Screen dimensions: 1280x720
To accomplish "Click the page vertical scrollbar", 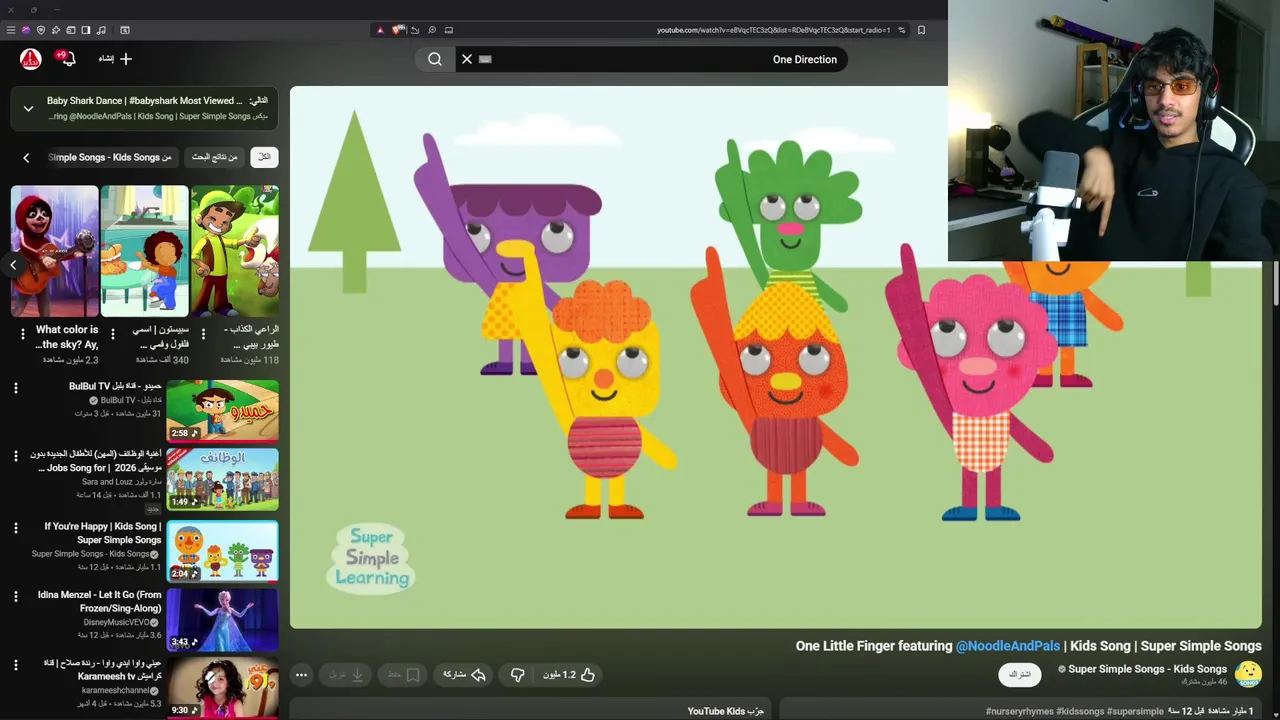I will [x=1275, y=283].
